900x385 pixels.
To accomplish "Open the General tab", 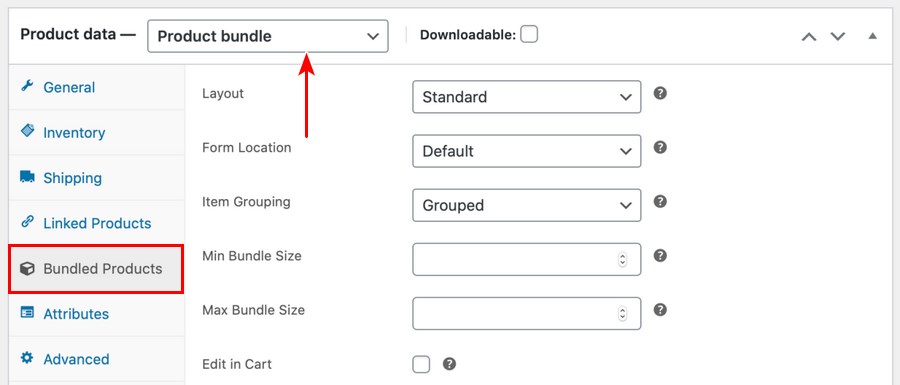I will coord(96,87).
